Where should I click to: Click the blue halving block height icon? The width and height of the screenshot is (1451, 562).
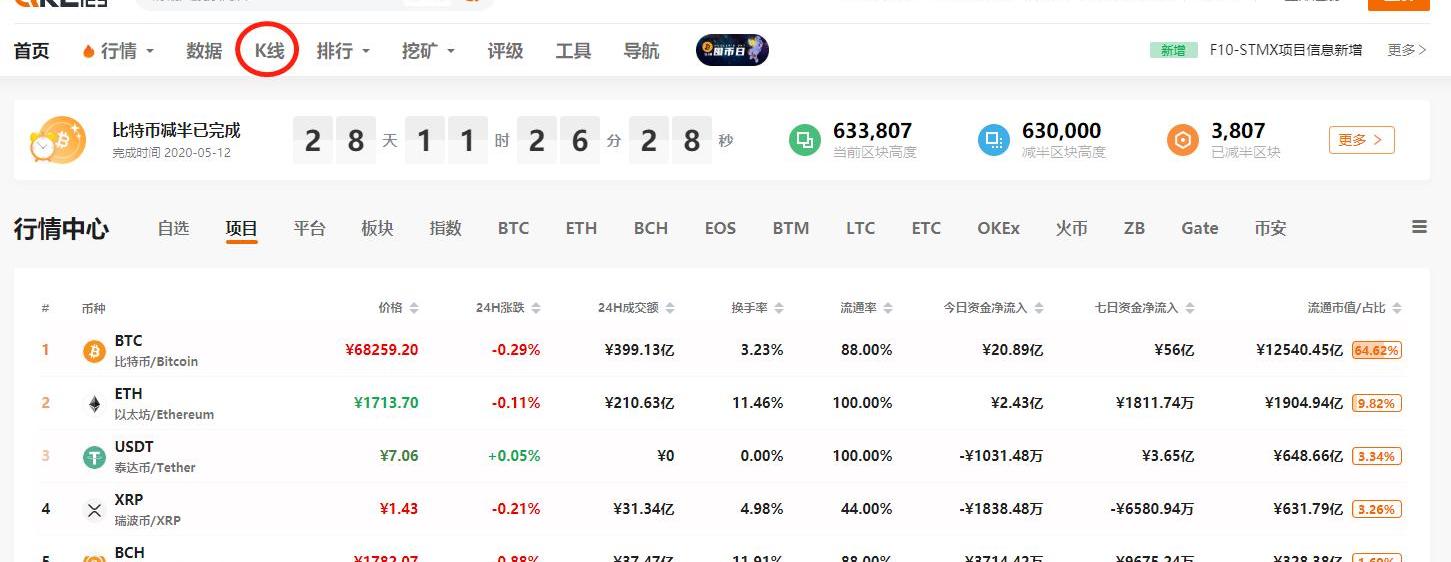993,140
